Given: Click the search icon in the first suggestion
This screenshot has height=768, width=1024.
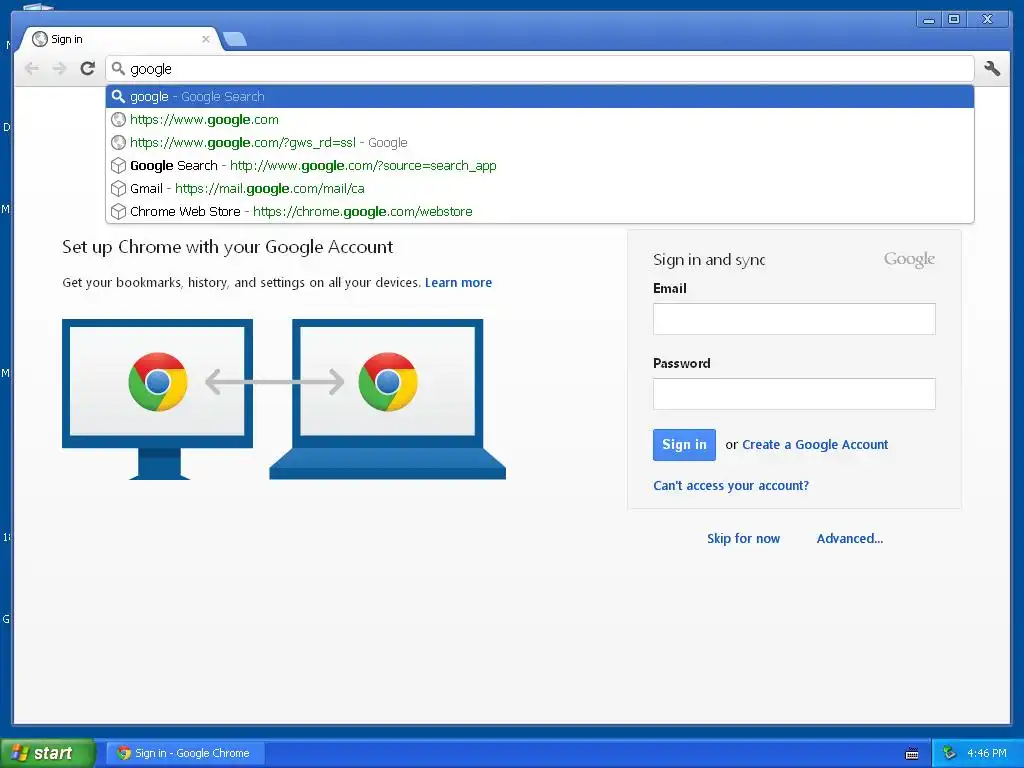Looking at the screenshot, I should pos(118,97).
